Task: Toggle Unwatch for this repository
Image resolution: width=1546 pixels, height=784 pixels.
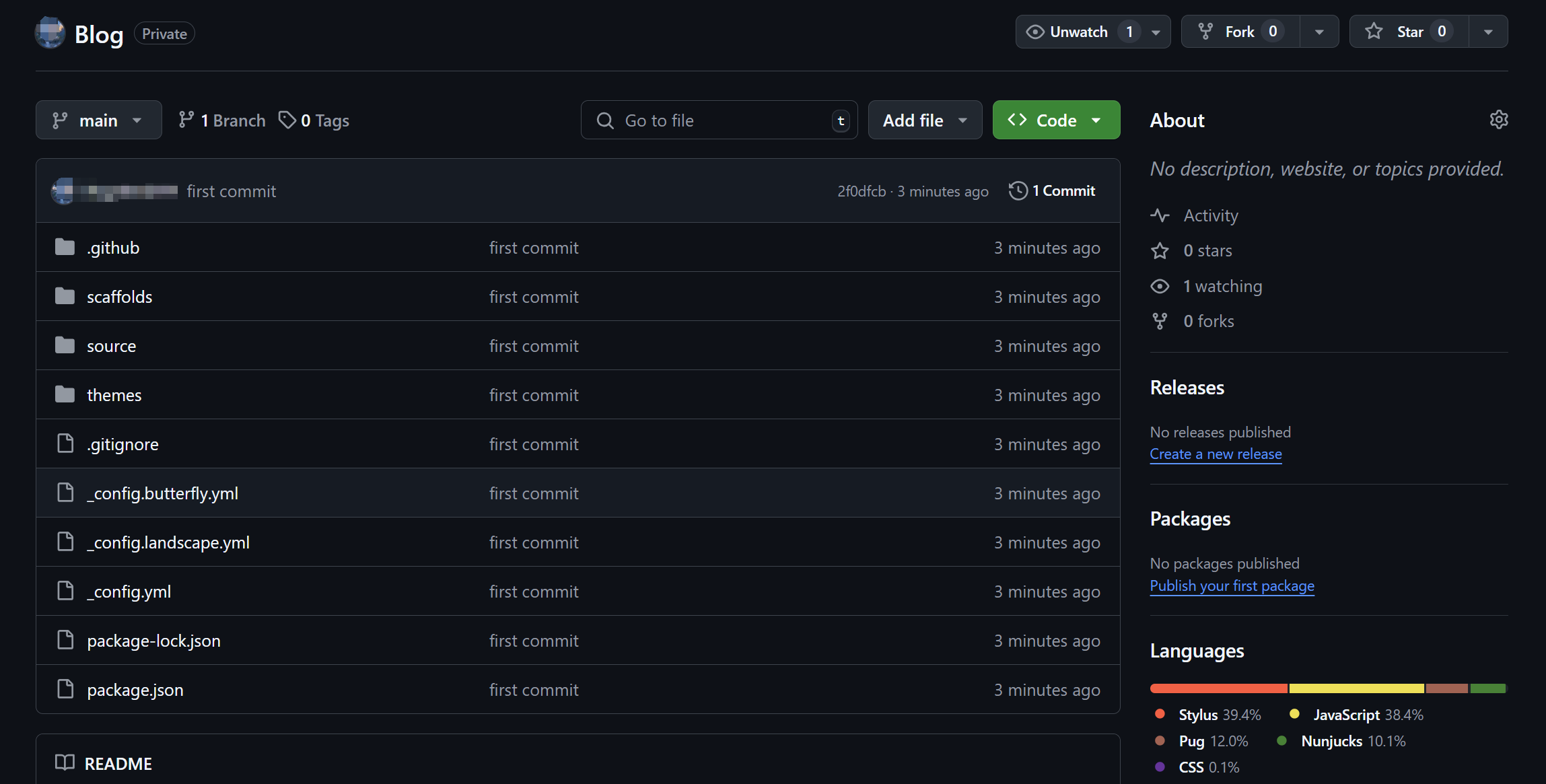Action: pos(1078,32)
